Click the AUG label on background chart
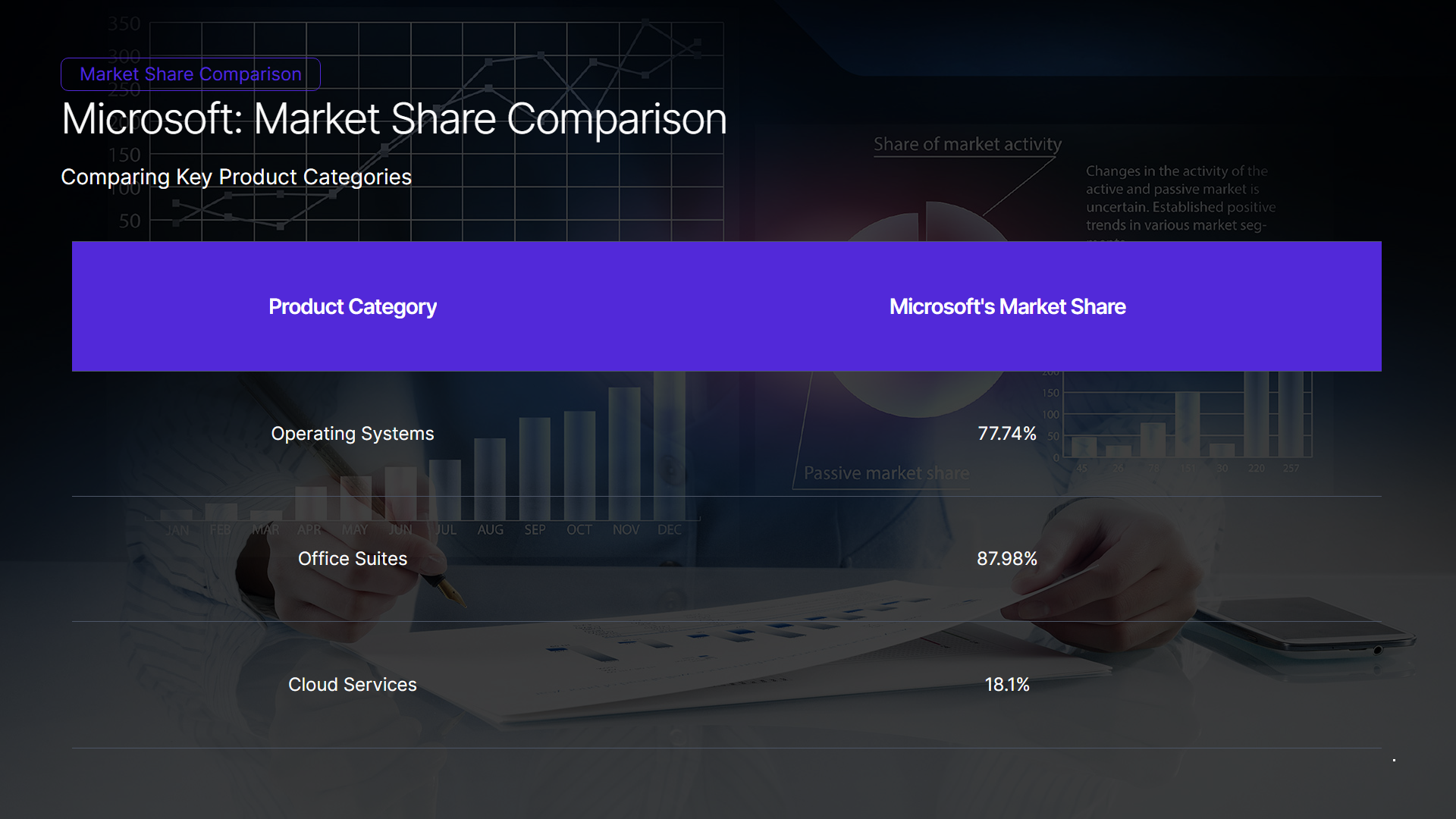The image size is (1456, 819). click(x=490, y=530)
